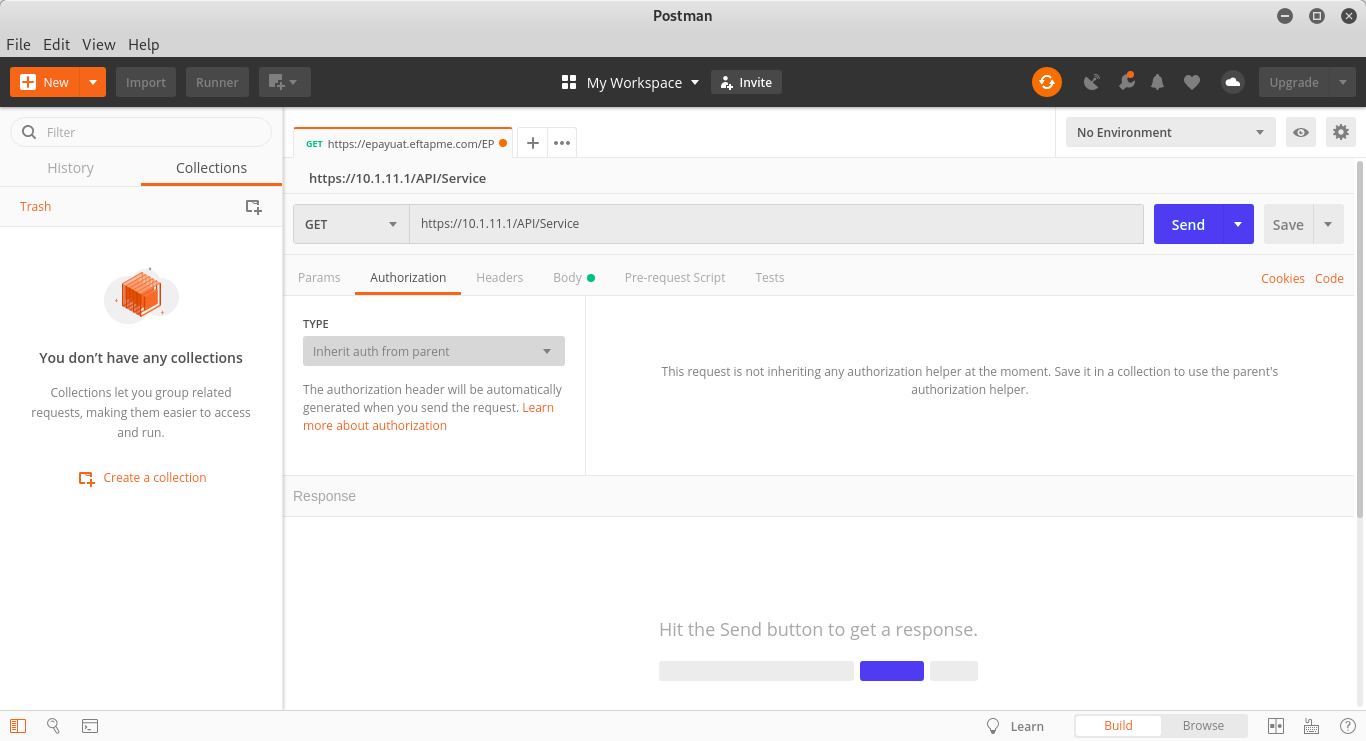Screen dimensions: 1366x741
Task: Open the Tests tab
Action: [x=770, y=277]
